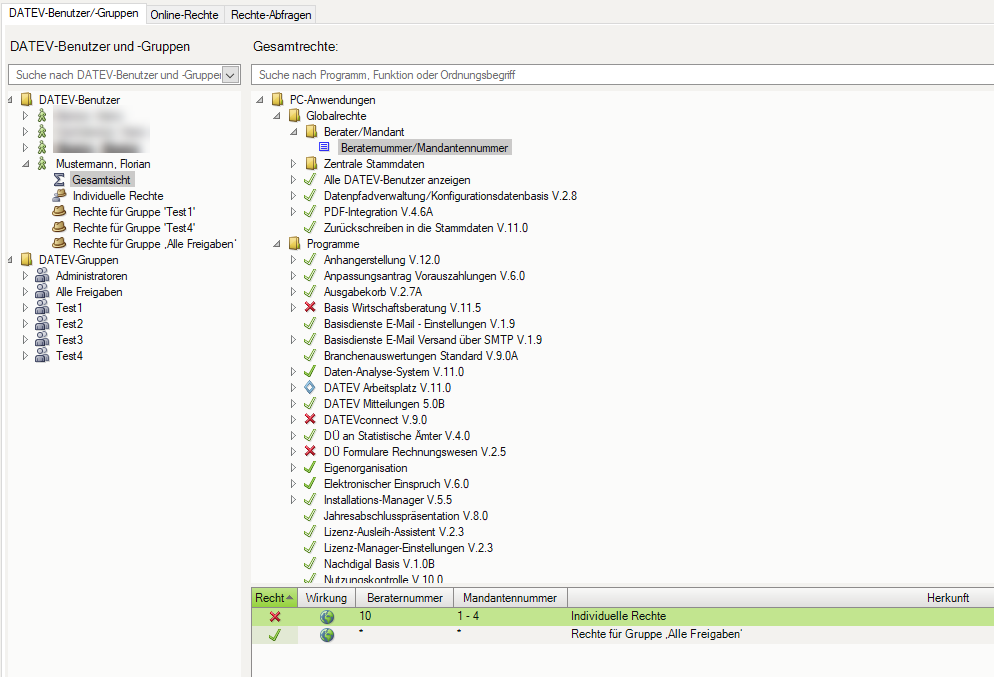Collapse the Berater/Mandant folder

coord(294,132)
